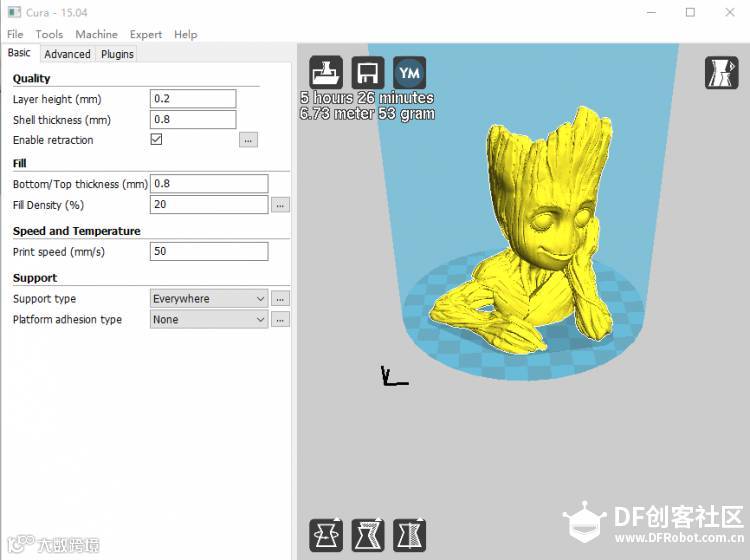Open Support type settings ellipsis button

click(x=280, y=299)
